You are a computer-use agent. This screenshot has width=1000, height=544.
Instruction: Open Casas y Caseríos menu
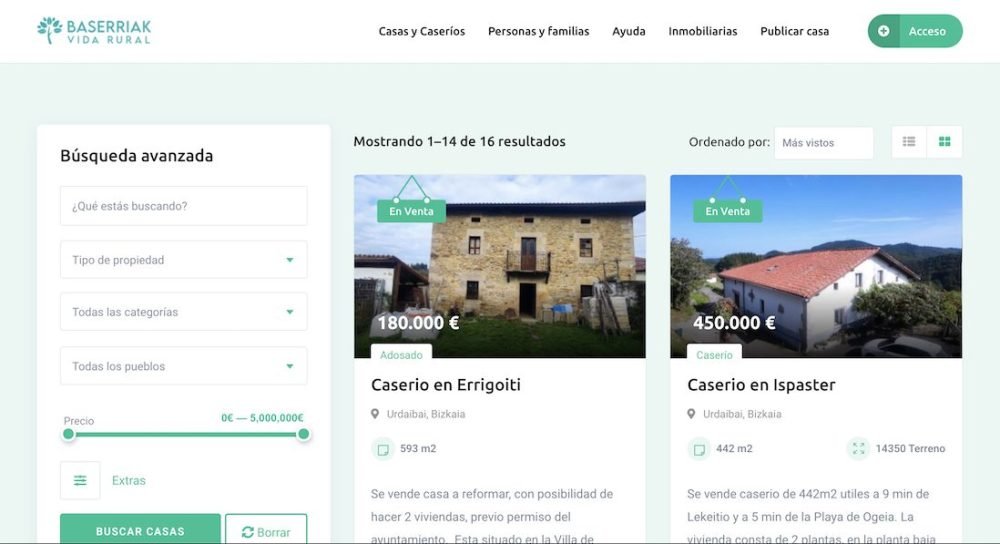tap(422, 31)
